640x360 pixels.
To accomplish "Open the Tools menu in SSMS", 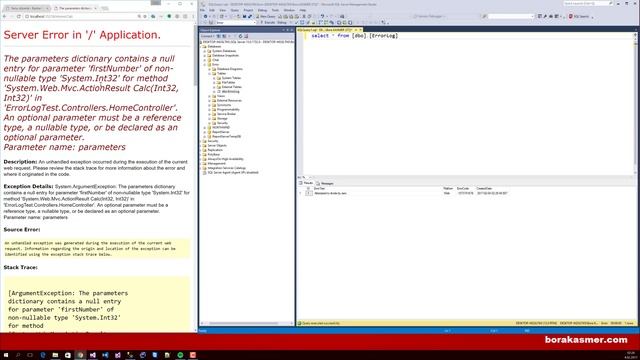I will (x=275, y=10).
